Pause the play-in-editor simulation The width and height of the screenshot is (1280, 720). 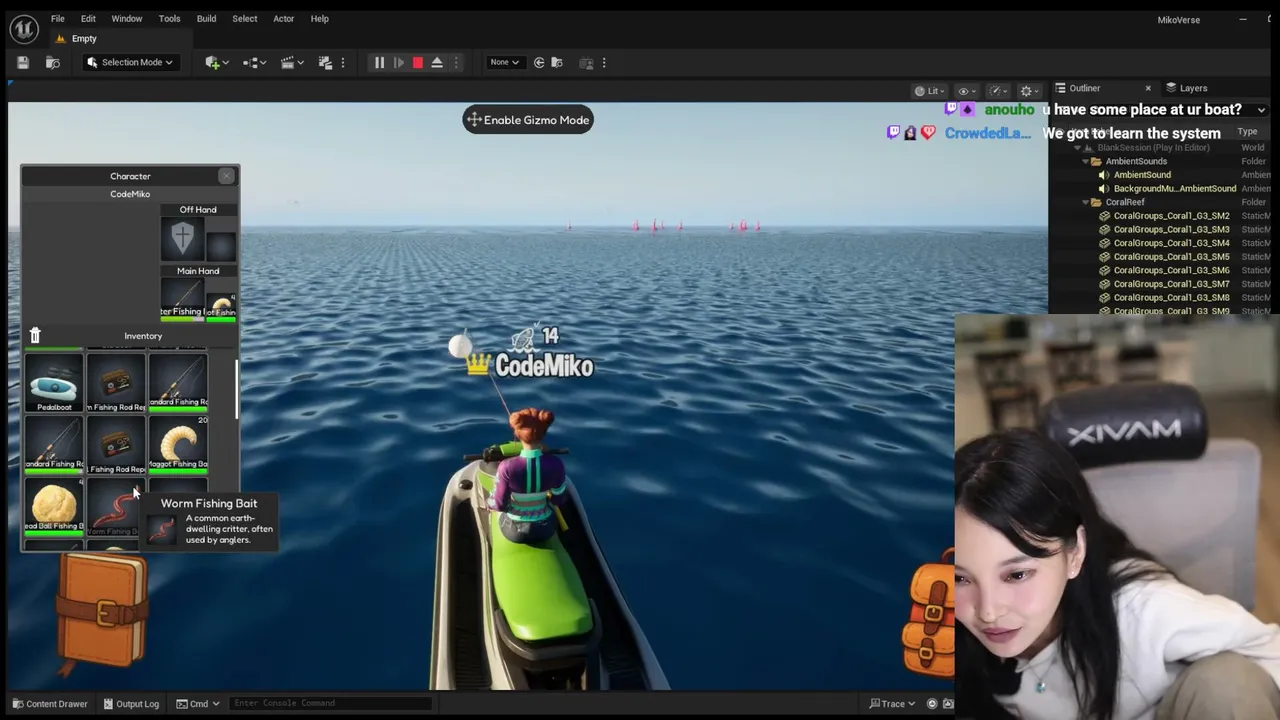[x=379, y=63]
